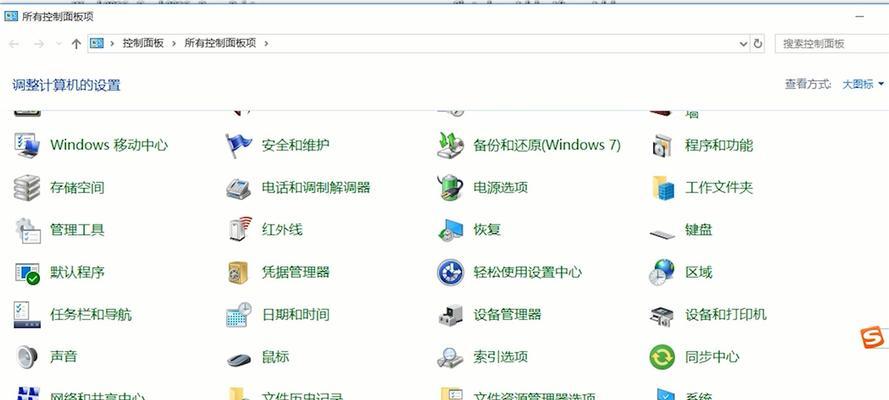This screenshot has height=400, width=889.
Task: Open the 红外线 link
Action: click(x=282, y=230)
